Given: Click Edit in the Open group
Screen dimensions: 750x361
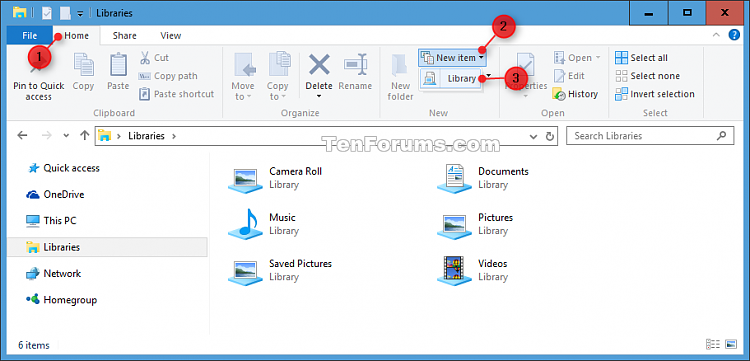Looking at the screenshot, I should [569, 76].
